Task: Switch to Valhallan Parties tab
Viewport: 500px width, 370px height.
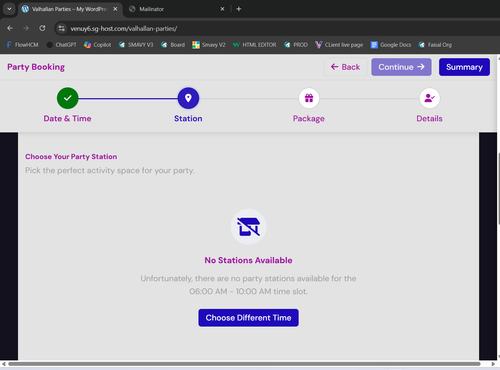Action: click(x=69, y=9)
